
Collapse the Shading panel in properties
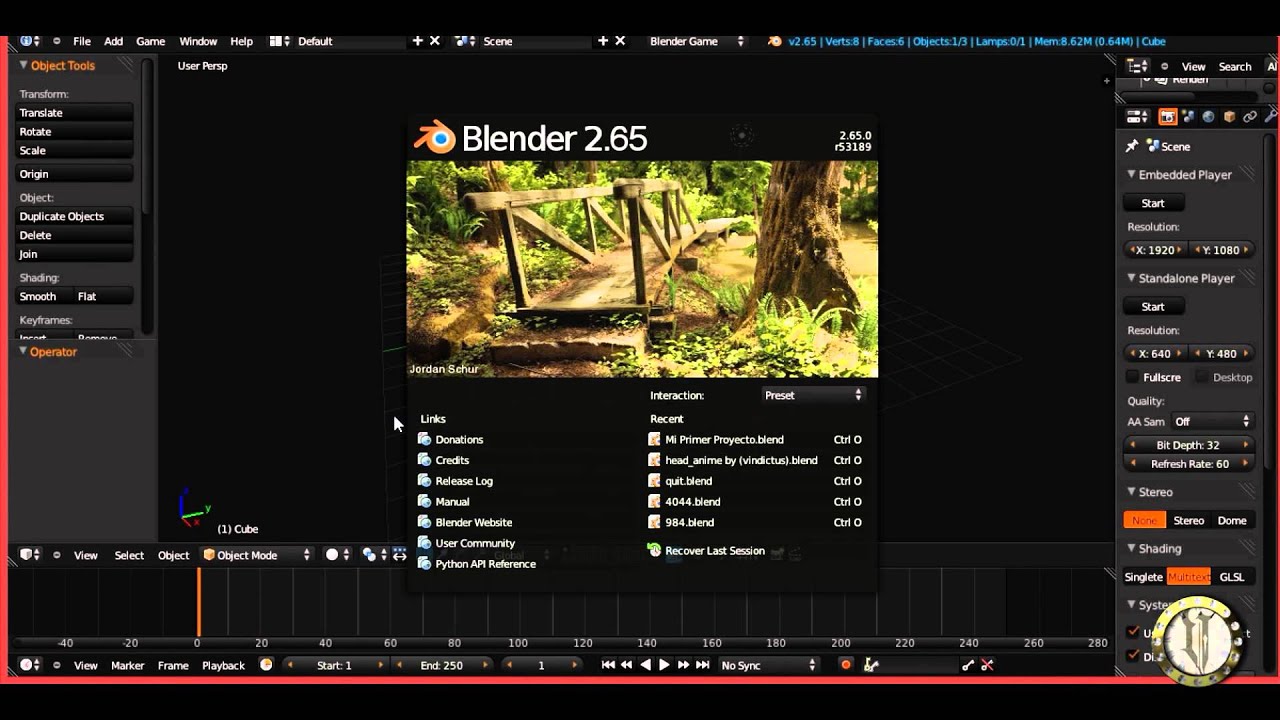pyautogui.click(x=1132, y=548)
